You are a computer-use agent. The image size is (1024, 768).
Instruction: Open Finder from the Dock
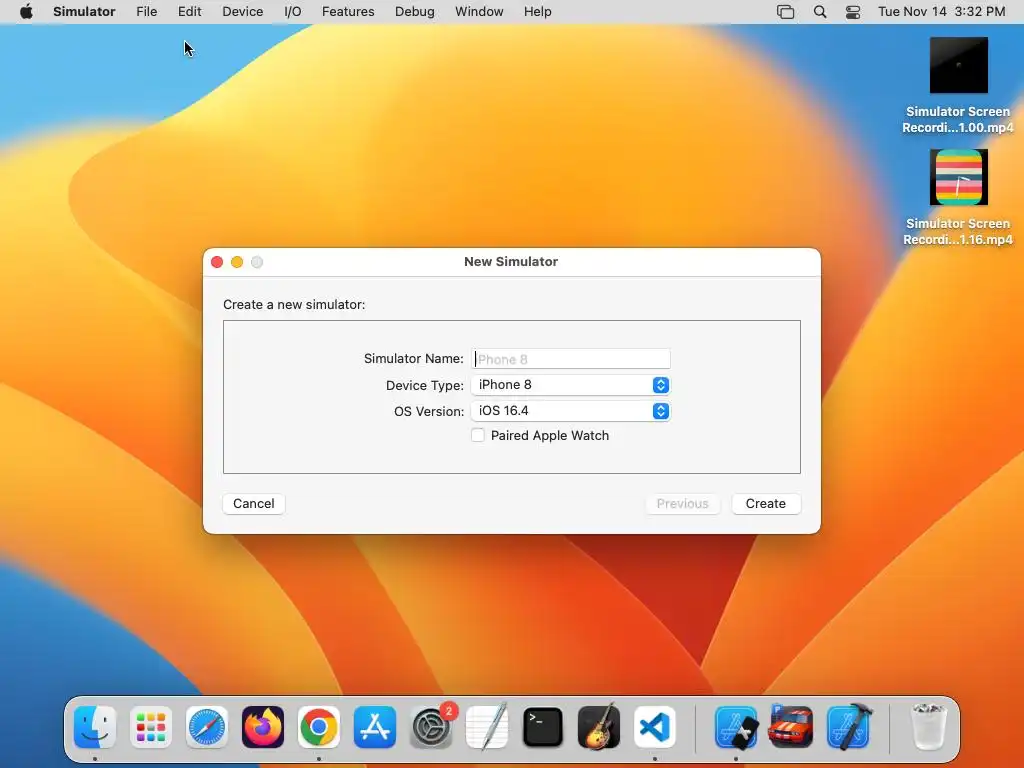click(95, 727)
